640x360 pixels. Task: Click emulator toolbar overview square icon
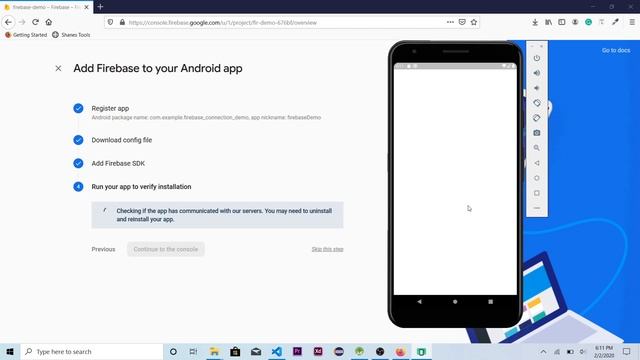point(537,193)
